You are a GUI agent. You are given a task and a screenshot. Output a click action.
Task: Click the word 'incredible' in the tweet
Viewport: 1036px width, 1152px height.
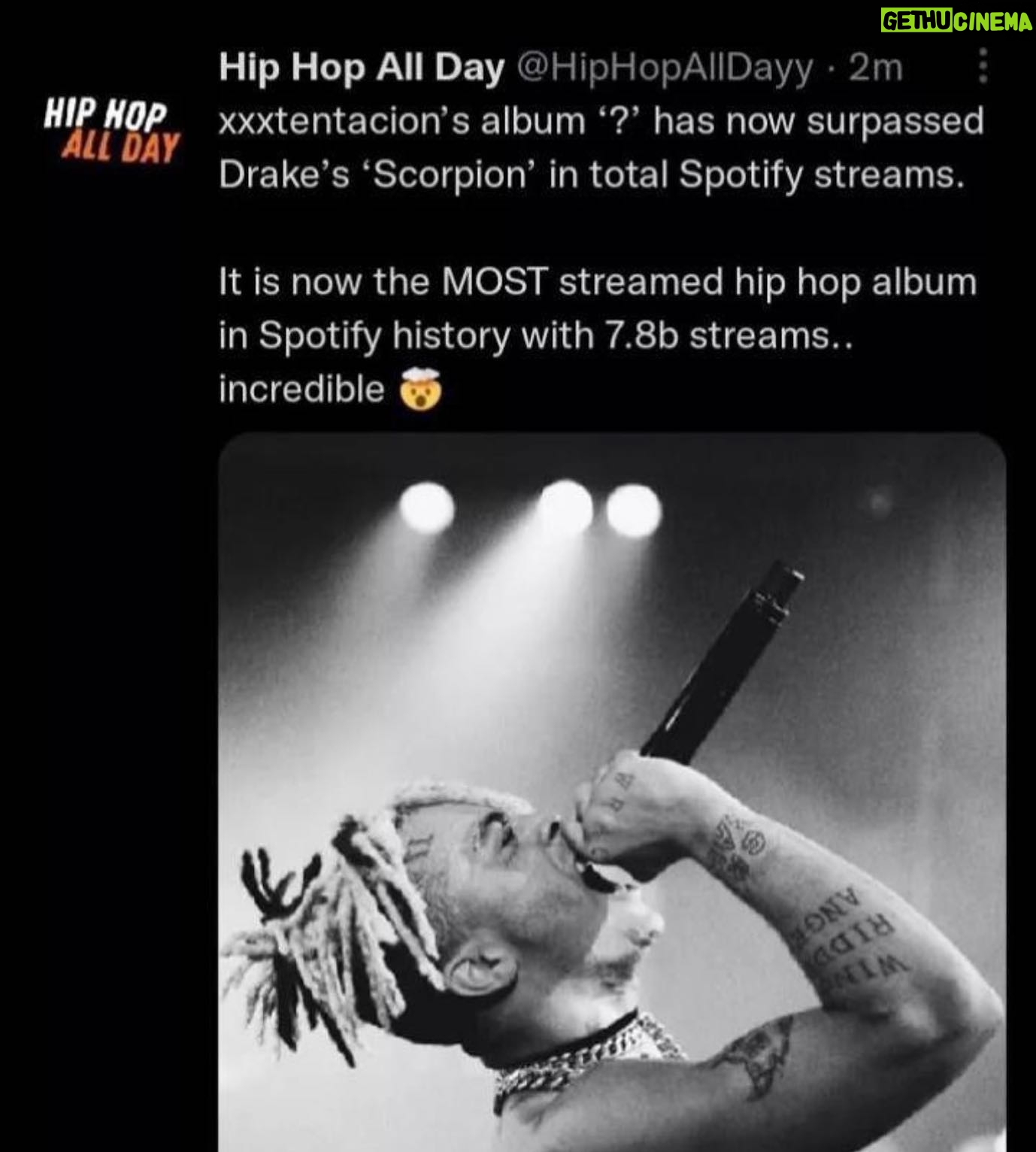click(301, 390)
